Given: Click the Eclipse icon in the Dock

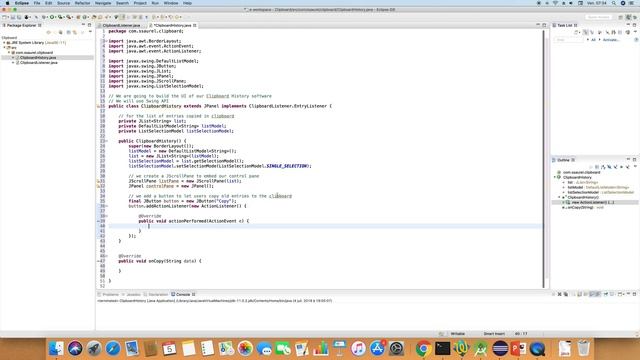Looking at the screenshot, I should tap(500, 349).
